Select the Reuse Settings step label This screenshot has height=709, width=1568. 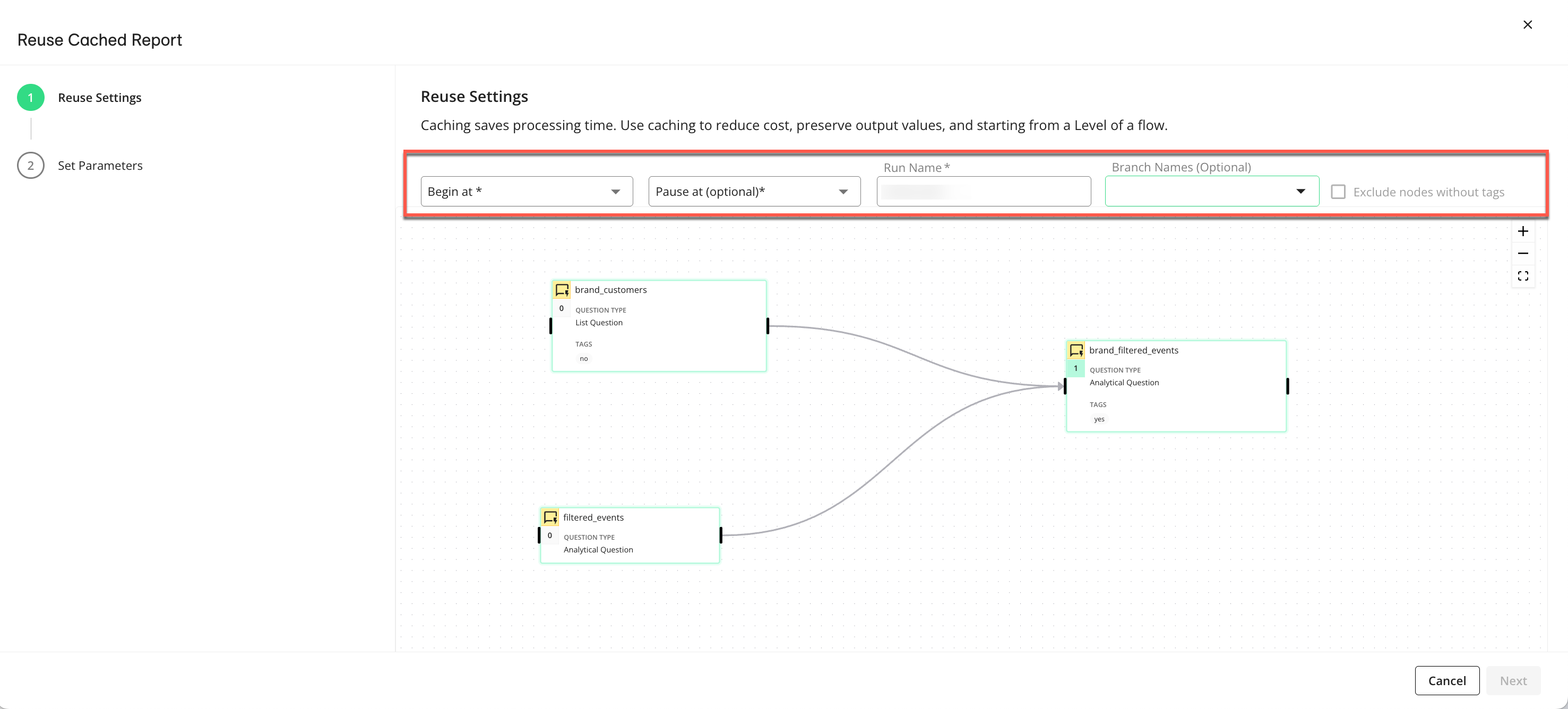[99, 97]
